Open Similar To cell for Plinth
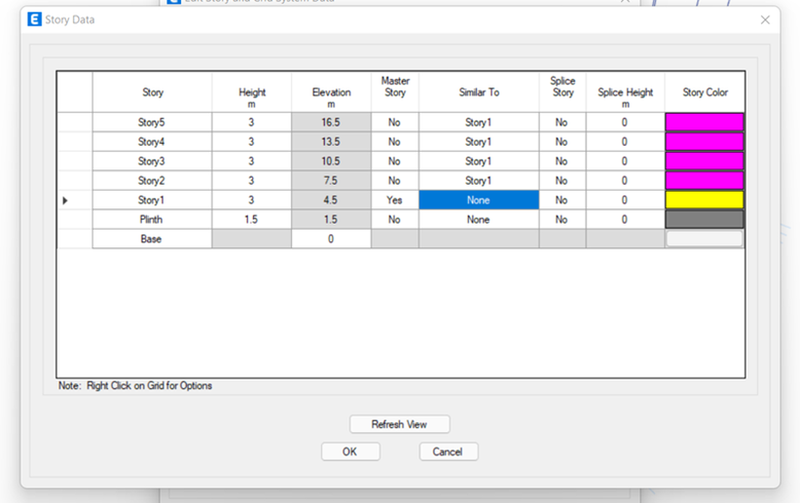The width and height of the screenshot is (800, 503). (x=479, y=219)
